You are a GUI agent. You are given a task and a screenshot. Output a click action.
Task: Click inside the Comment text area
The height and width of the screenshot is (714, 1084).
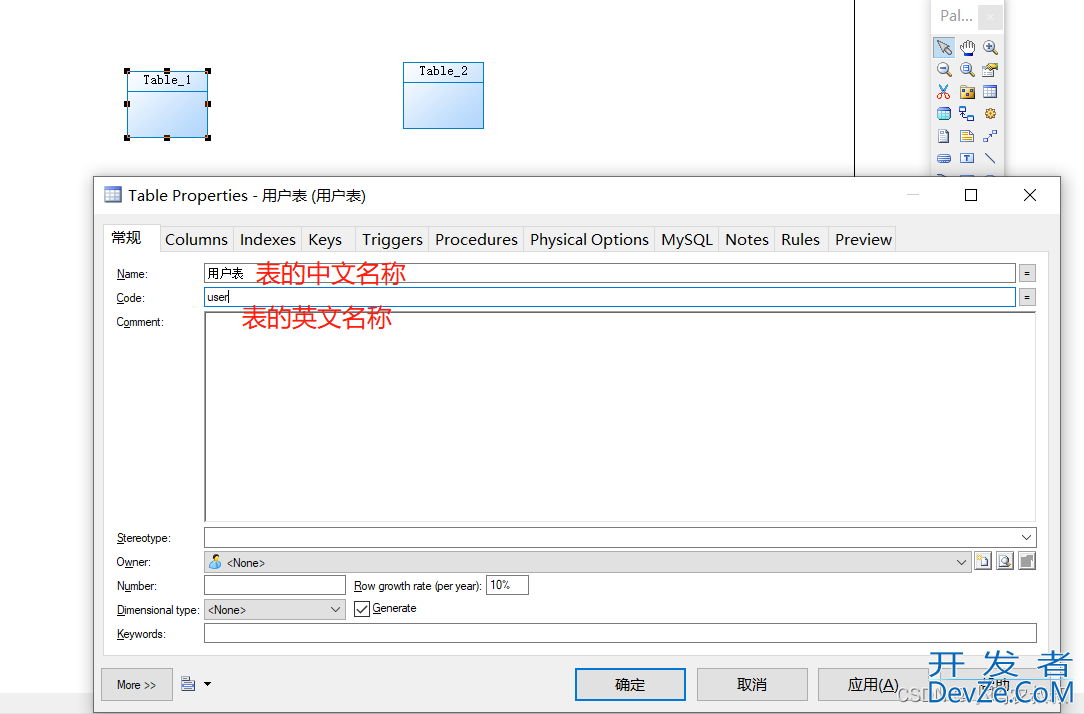[620, 417]
